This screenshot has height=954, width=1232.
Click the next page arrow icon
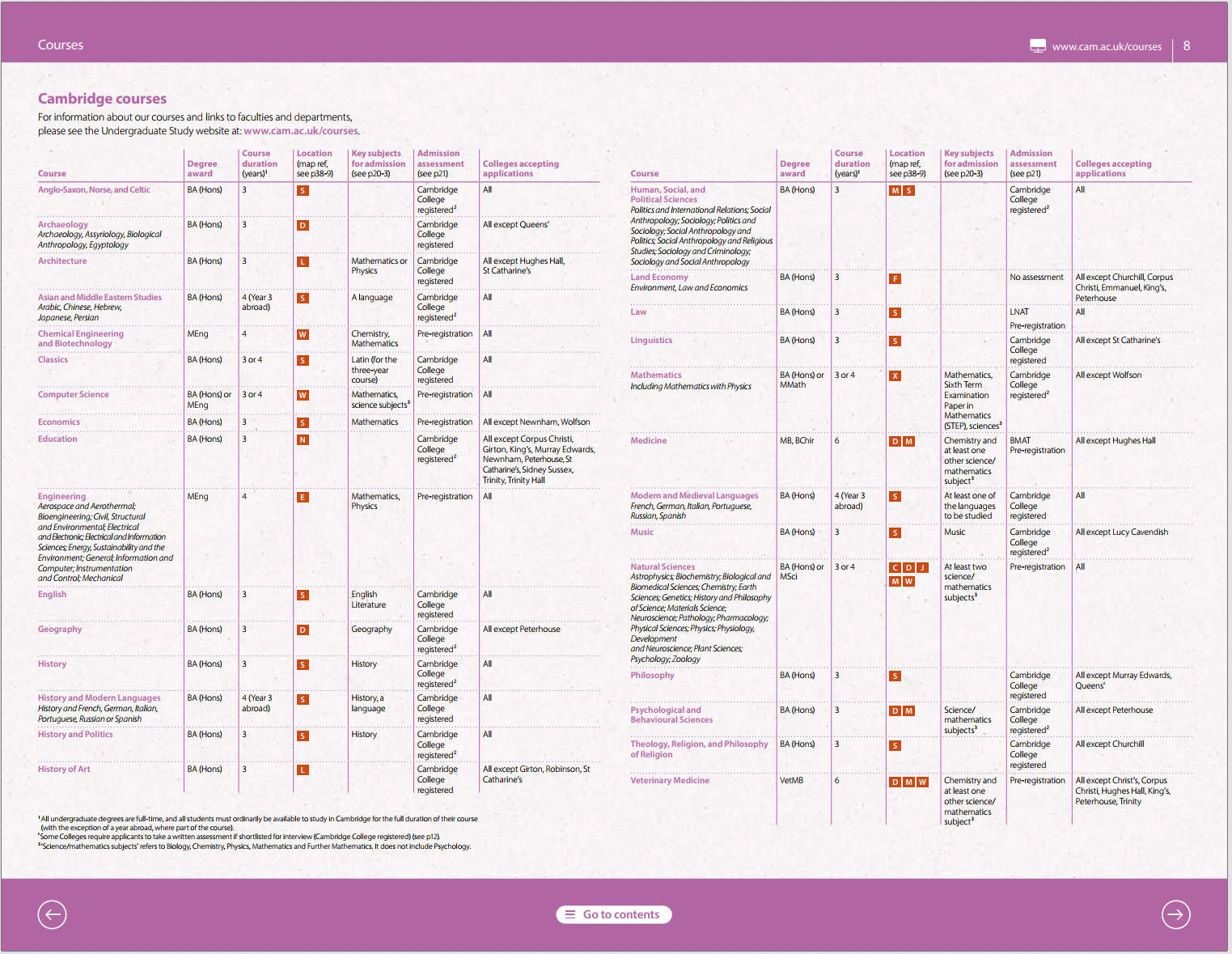pyautogui.click(x=1175, y=914)
